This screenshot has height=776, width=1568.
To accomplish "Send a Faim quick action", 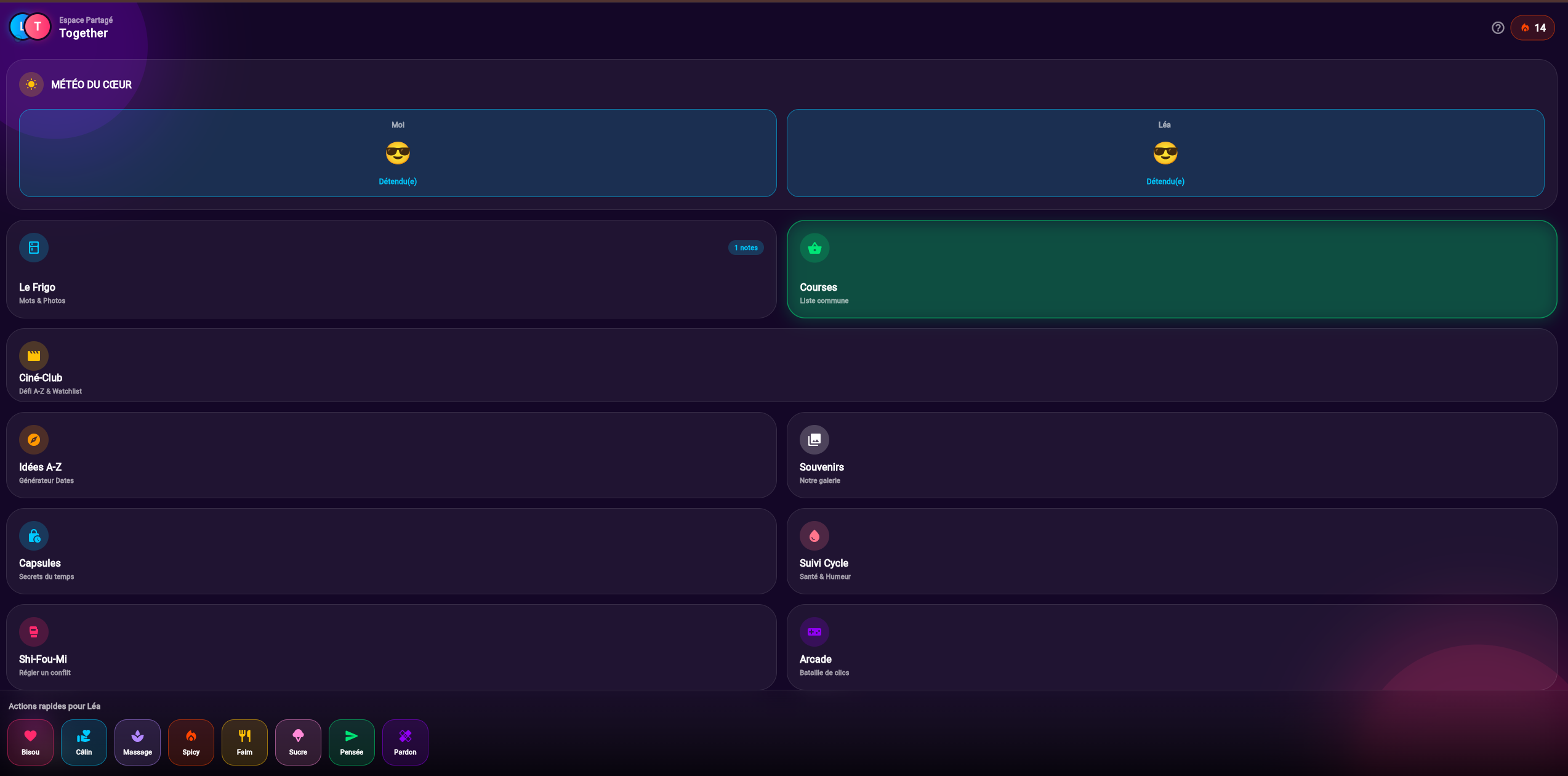I will point(244,742).
